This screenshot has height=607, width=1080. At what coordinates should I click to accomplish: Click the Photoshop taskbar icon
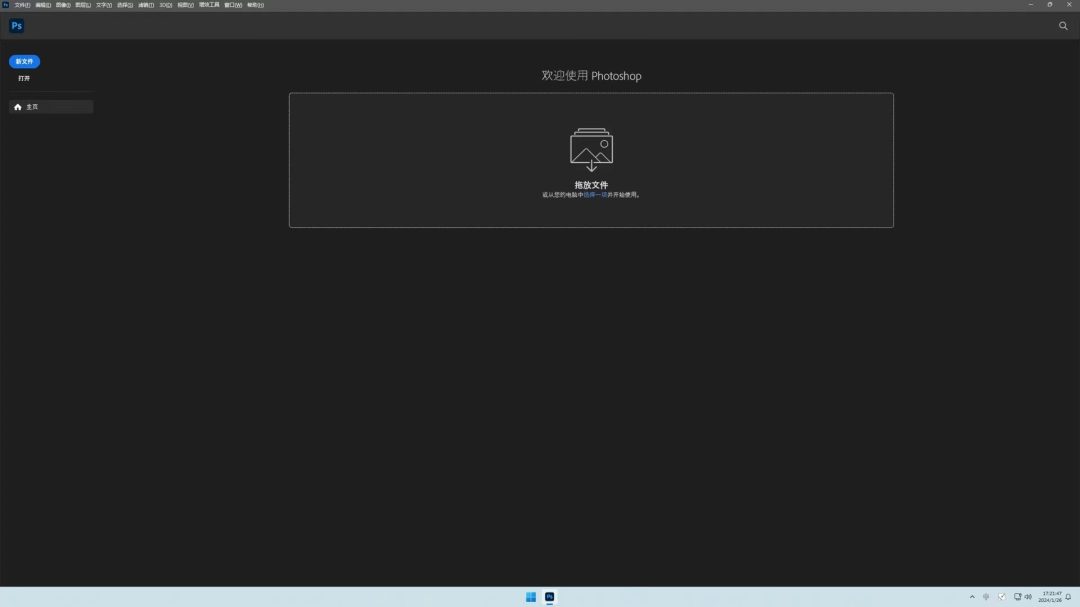coord(550,597)
